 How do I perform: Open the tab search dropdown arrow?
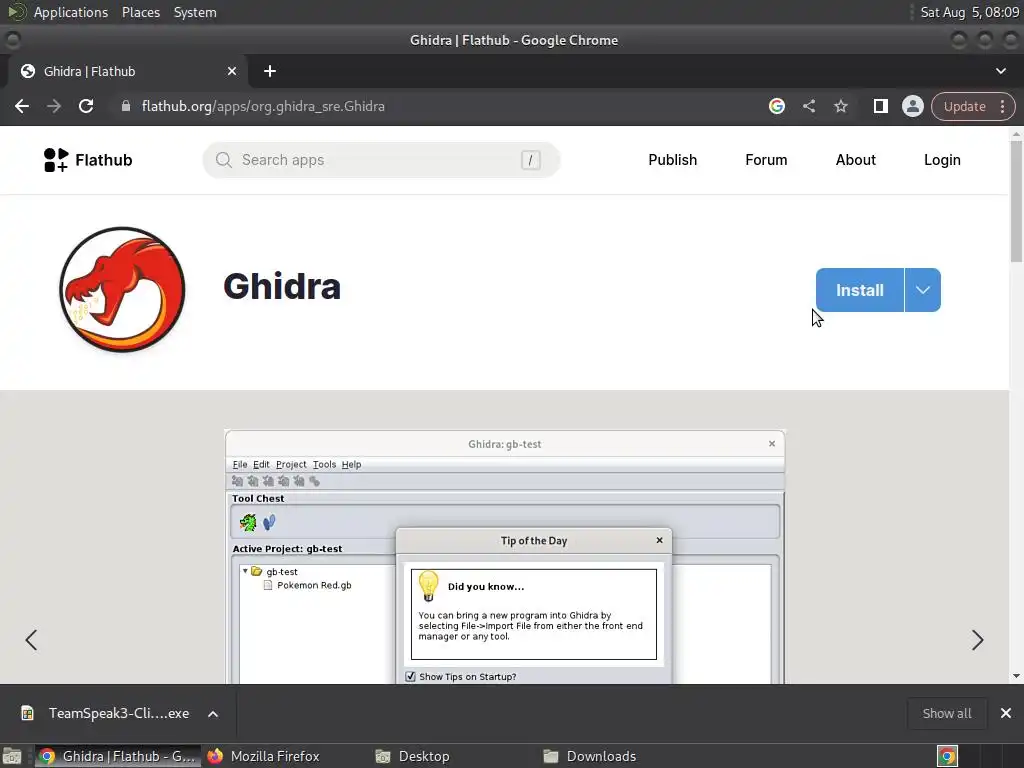point(1000,71)
